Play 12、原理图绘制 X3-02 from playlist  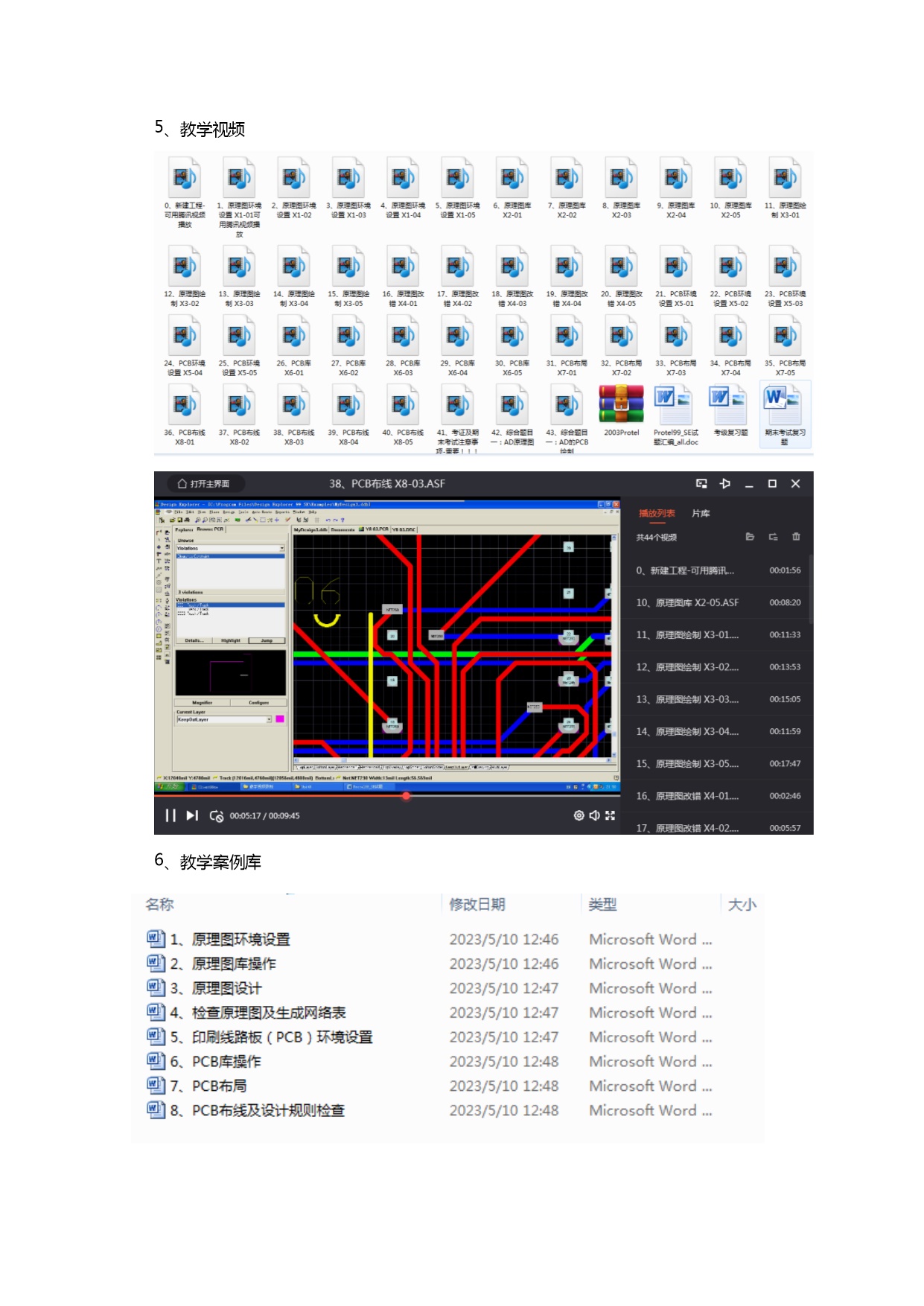686,667
